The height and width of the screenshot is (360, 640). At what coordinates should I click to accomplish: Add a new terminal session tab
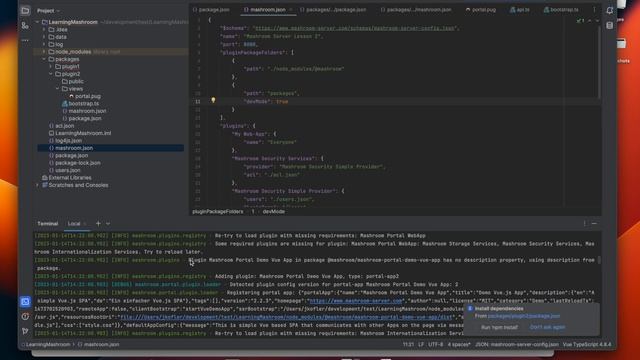click(x=98, y=223)
